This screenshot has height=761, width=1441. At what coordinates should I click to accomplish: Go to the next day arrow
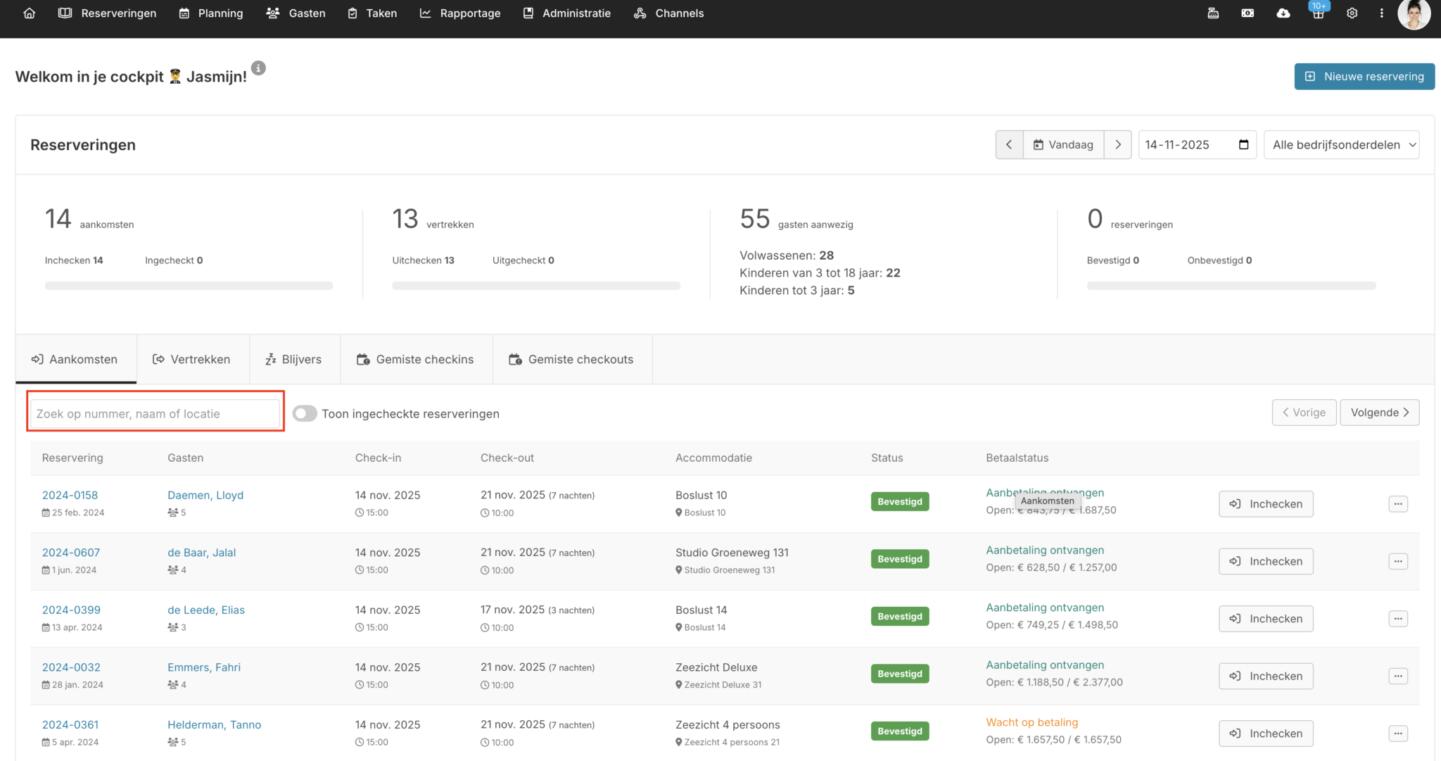point(1118,145)
